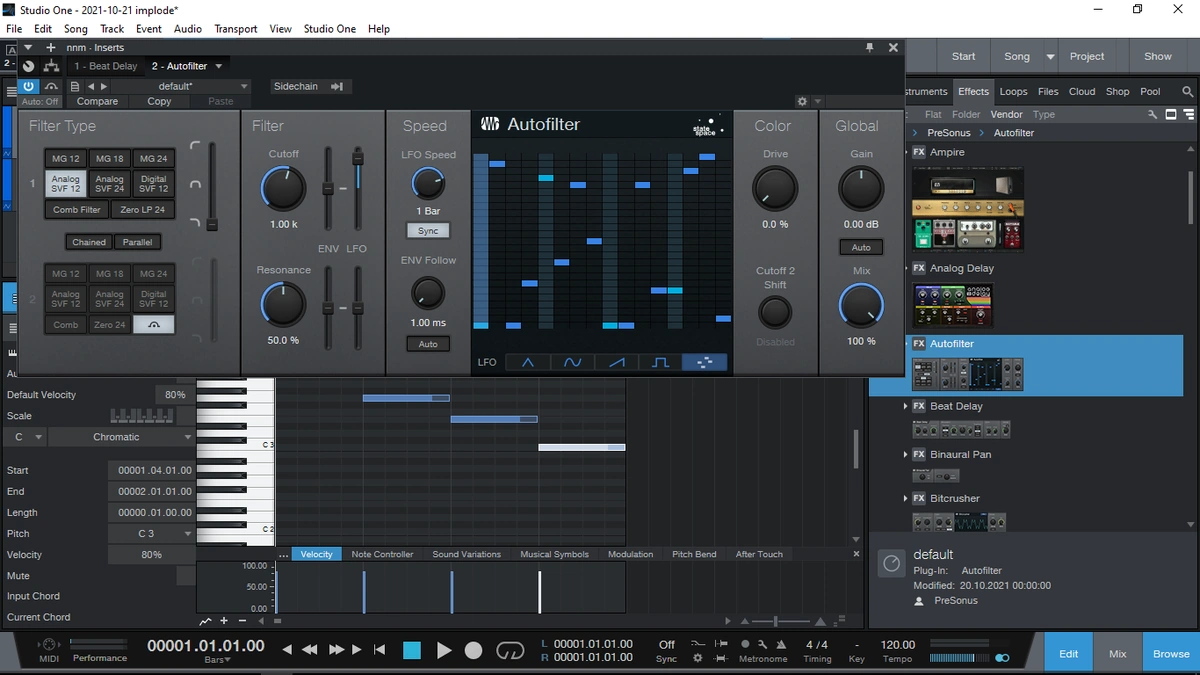The image size is (1200, 675).
Task: Toggle Global Gain Auto button
Action: (861, 247)
